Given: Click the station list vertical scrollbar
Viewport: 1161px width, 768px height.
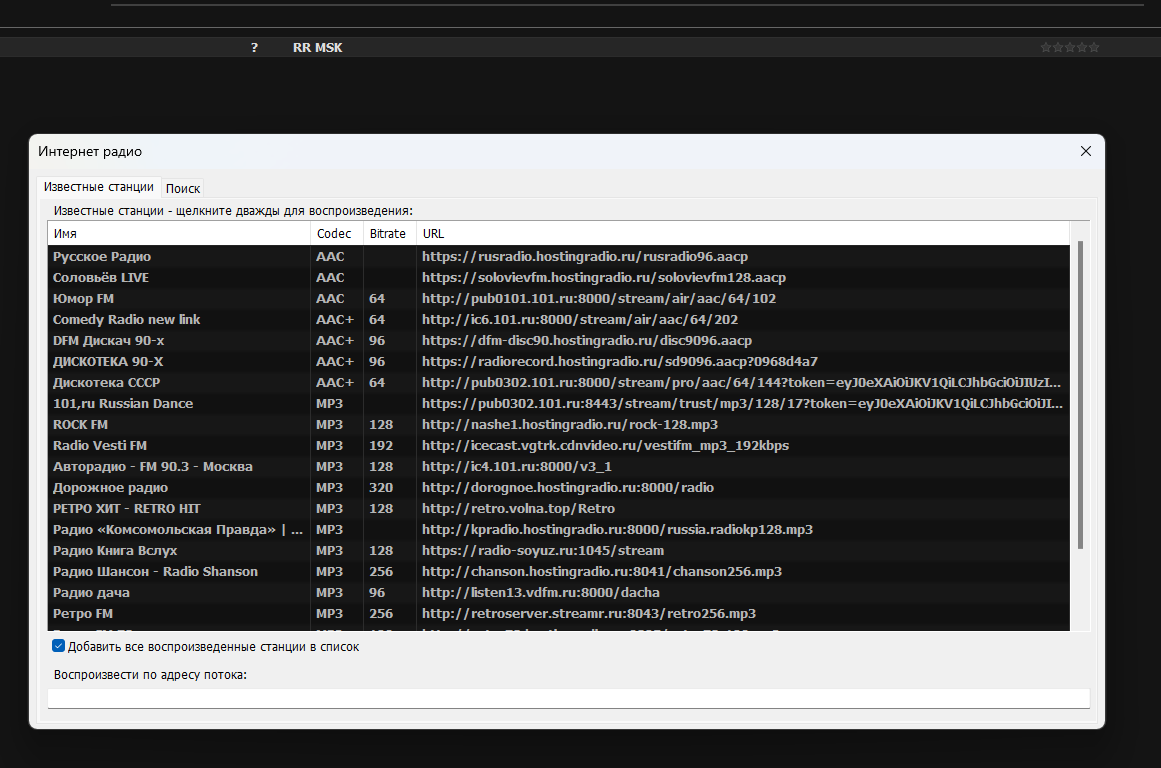Looking at the screenshot, I should tap(1080, 395).
